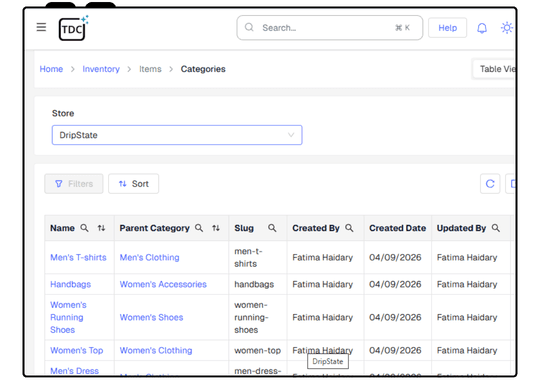
Task: Open the Men's T-shirts category
Action: click(78, 258)
